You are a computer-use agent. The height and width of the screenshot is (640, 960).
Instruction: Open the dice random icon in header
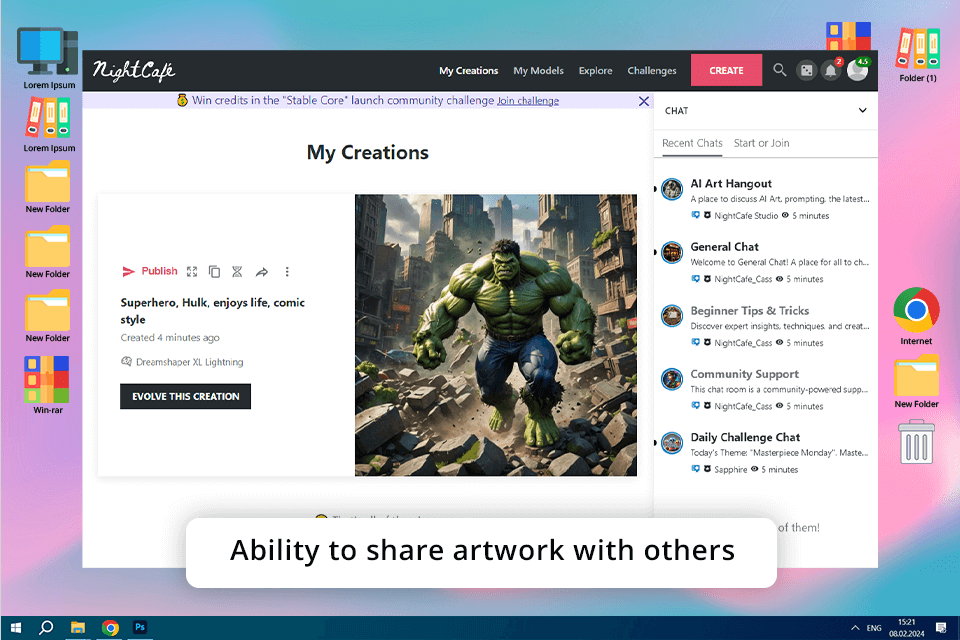(x=807, y=71)
